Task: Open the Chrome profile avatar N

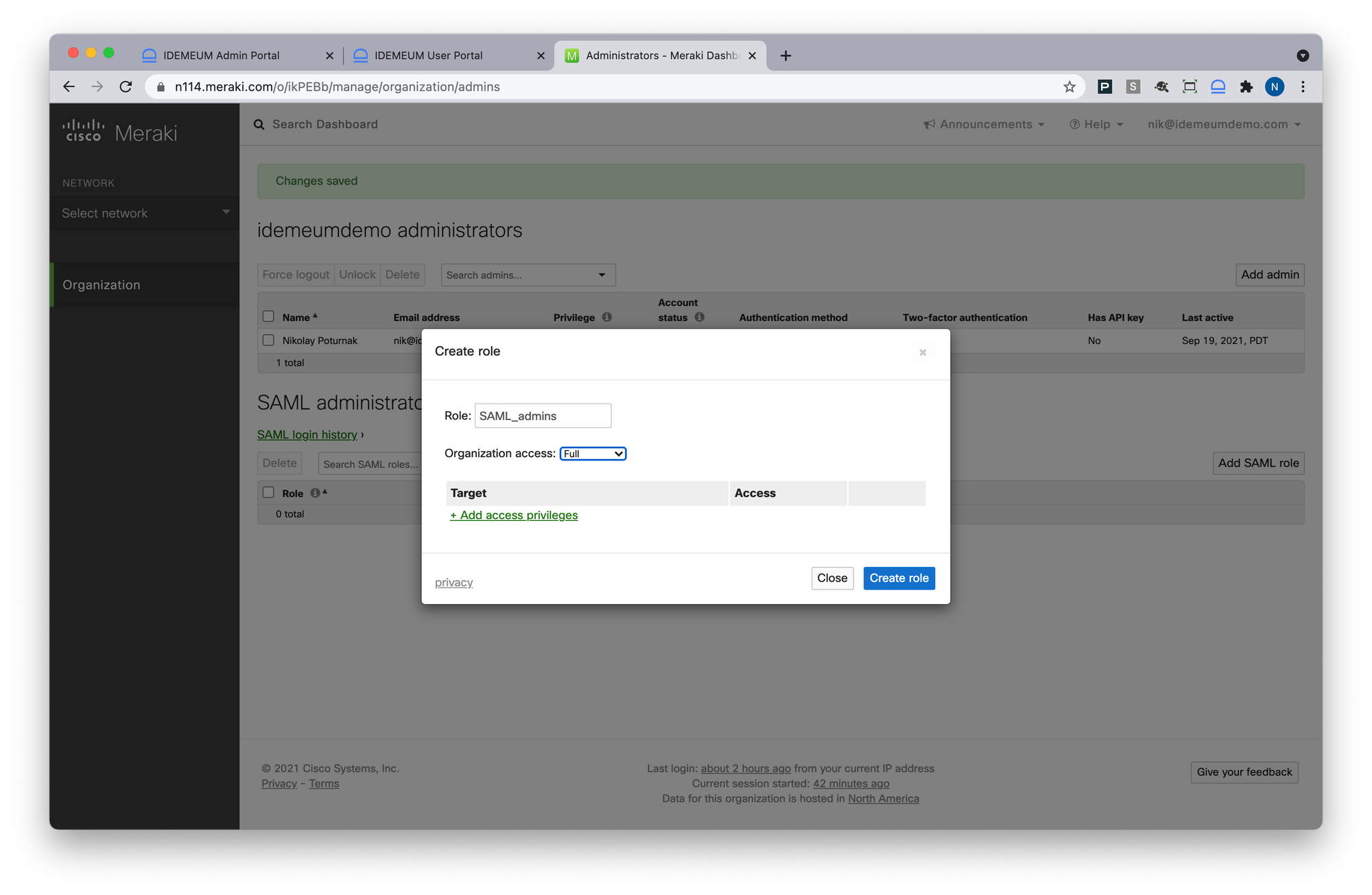Action: 1274,86
